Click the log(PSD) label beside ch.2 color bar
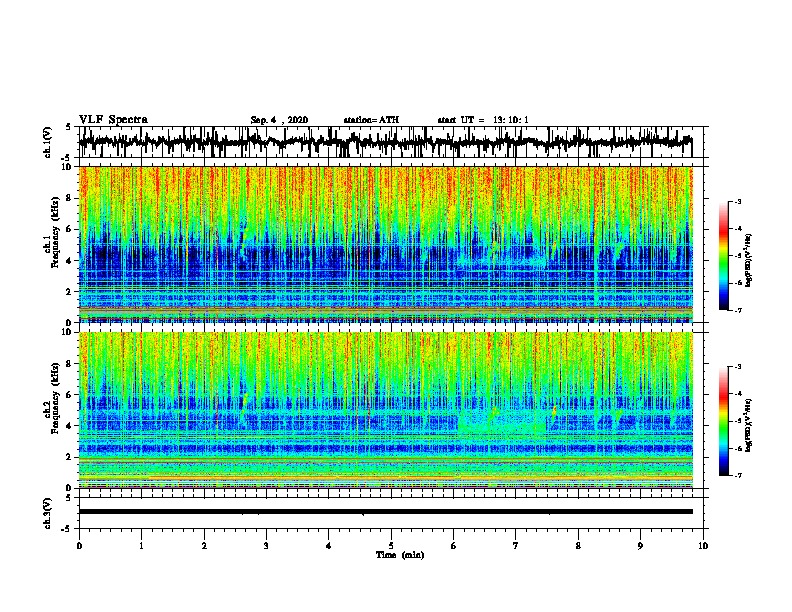The width and height of the screenshot is (792, 612). coord(749,425)
